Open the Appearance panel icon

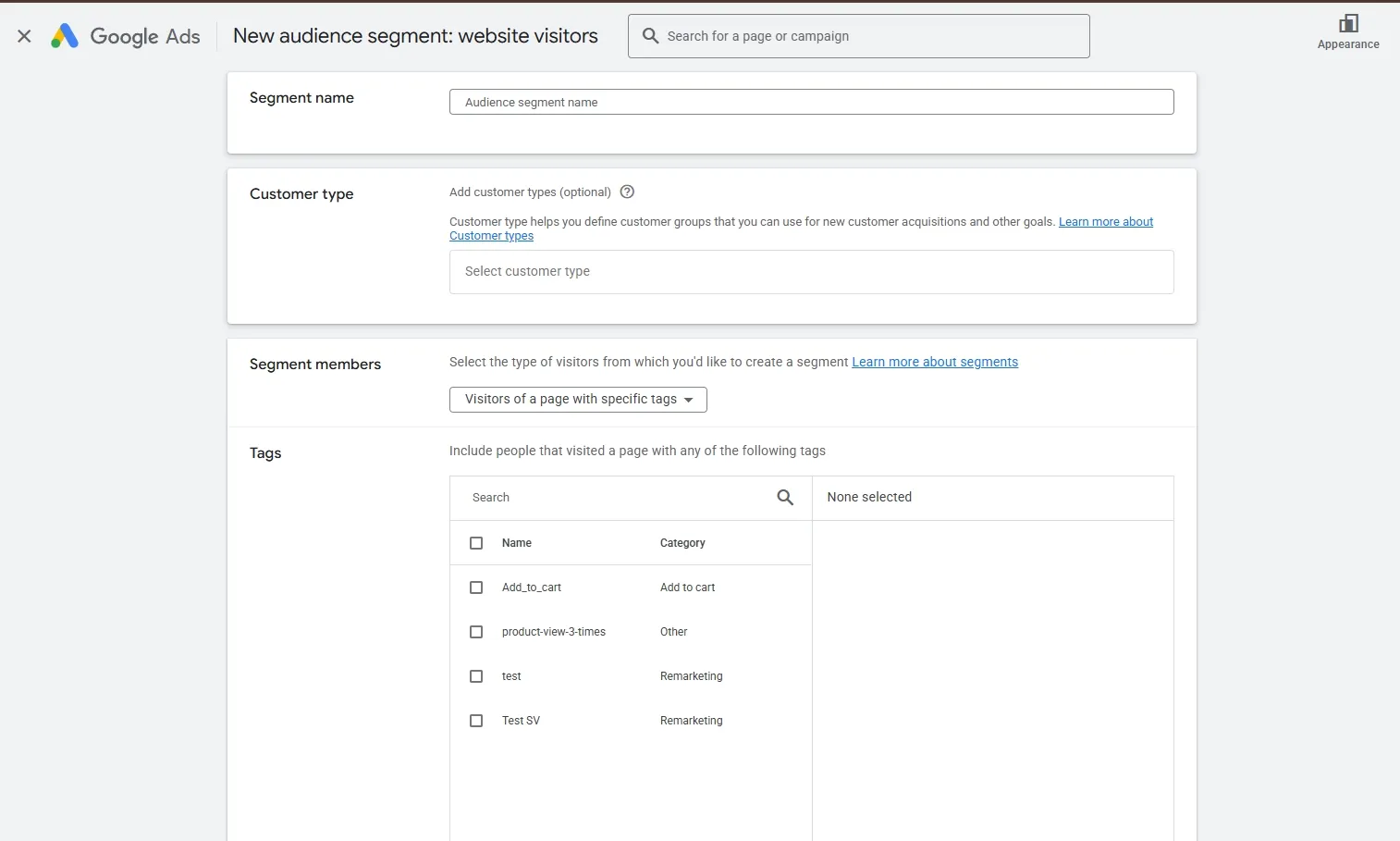(x=1348, y=23)
